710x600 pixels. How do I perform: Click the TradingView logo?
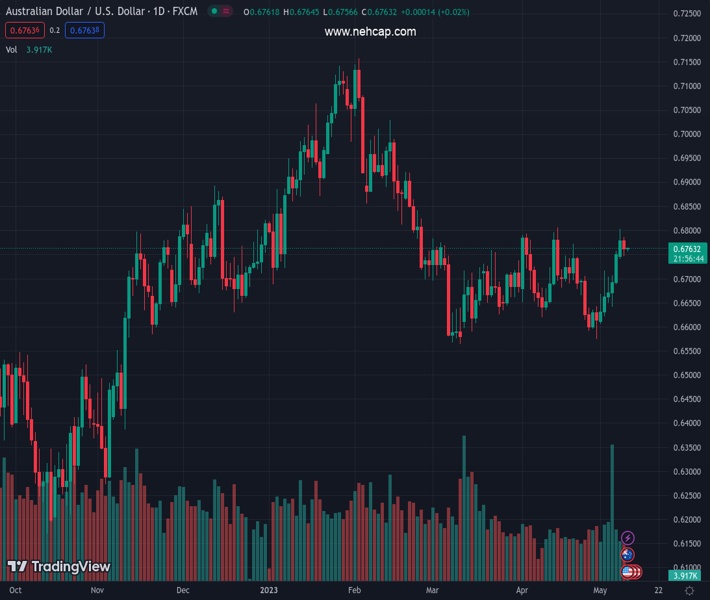pos(59,566)
